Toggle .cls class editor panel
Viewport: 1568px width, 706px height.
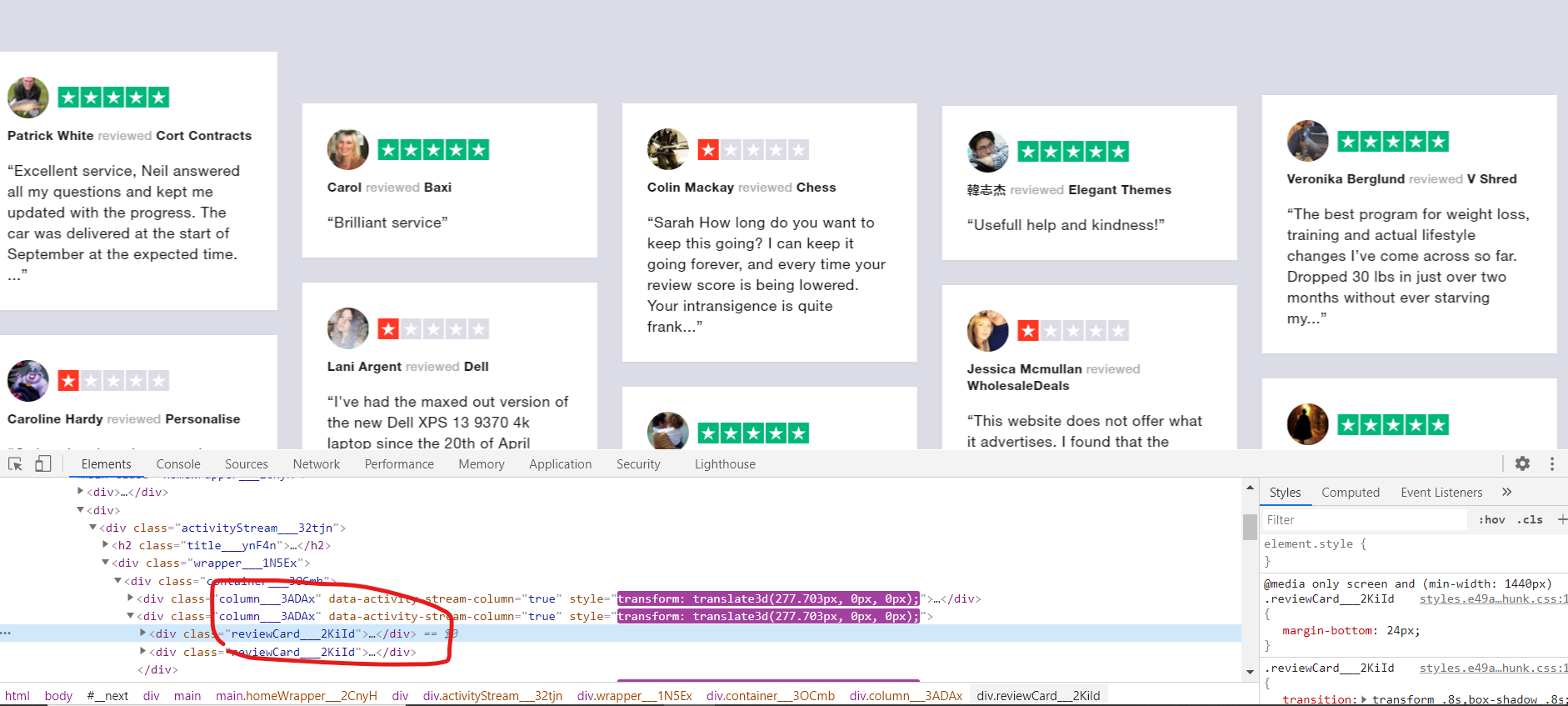1530,519
